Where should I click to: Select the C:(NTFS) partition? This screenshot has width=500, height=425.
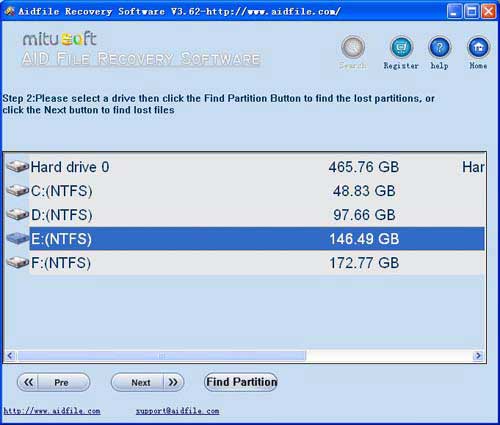[x=245, y=191]
